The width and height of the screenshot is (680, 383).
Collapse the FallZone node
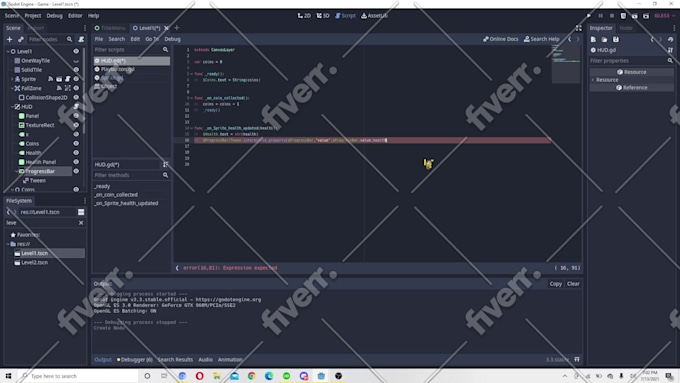pos(12,88)
